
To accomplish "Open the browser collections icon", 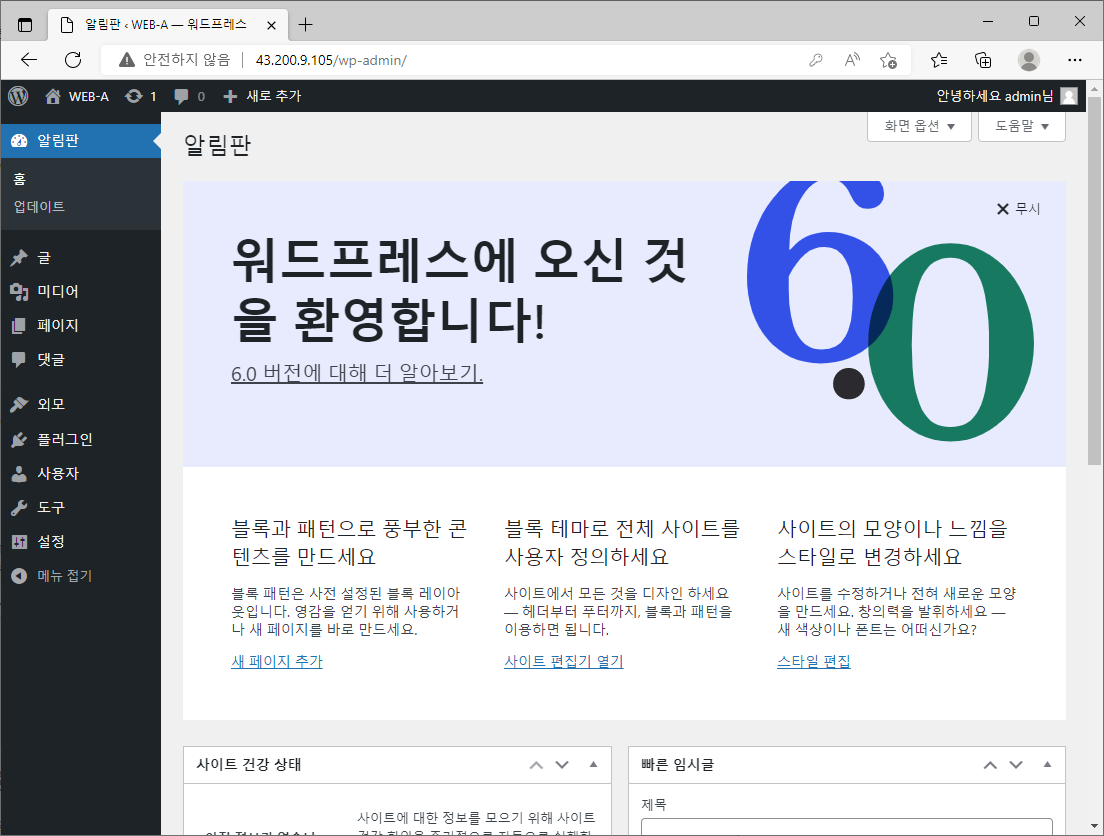I will pos(983,61).
